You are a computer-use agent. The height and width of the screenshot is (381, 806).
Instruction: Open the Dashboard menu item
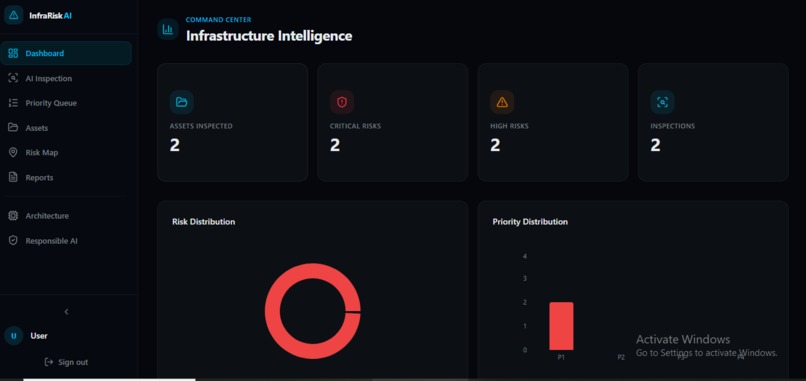66,53
